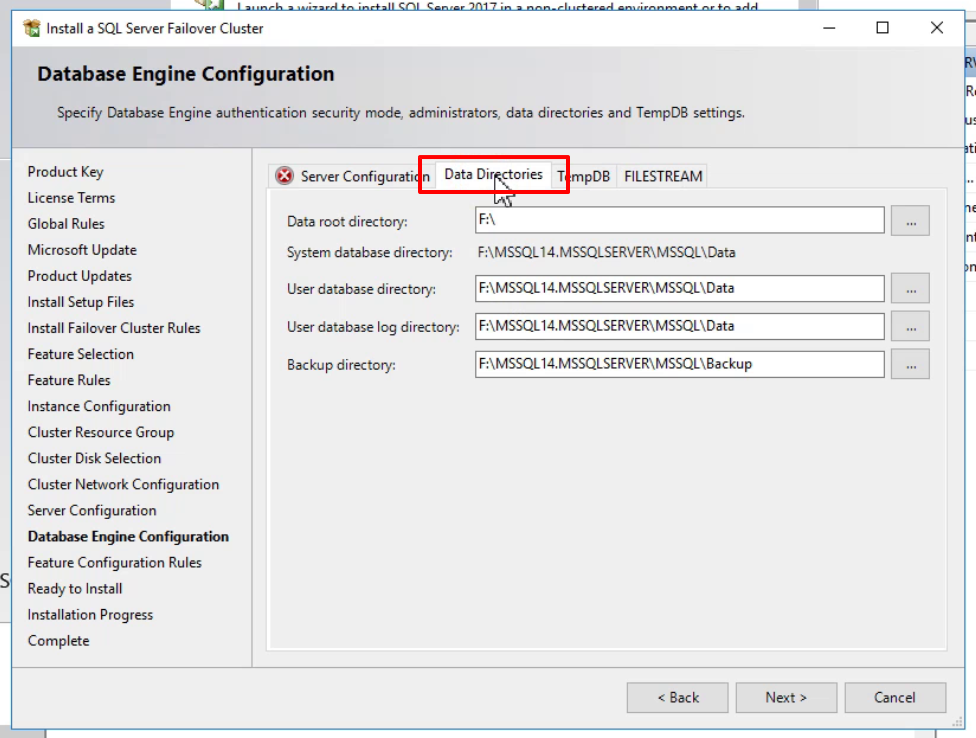
Task: Click the SQL Server setup title bar icon
Action: (x=31, y=28)
